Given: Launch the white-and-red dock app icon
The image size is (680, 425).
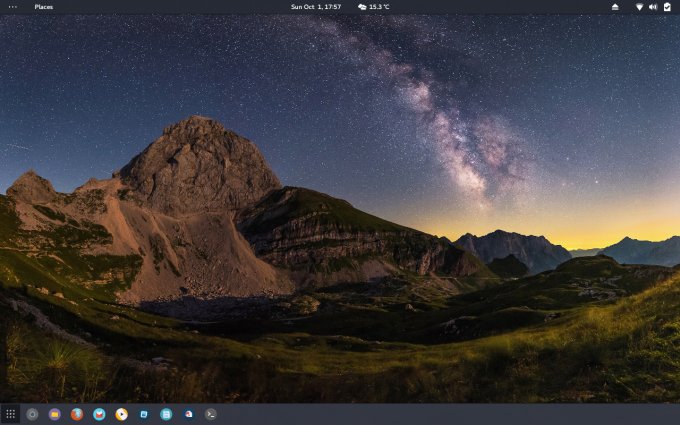Looking at the screenshot, I should pyautogui.click(x=189, y=414).
